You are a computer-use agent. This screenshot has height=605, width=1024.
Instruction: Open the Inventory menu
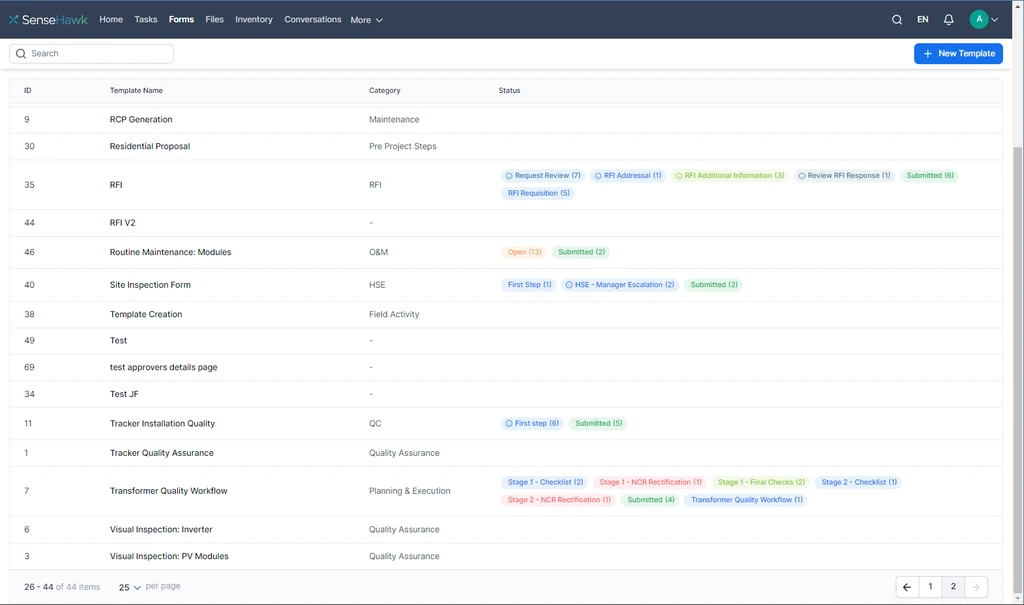[253, 20]
